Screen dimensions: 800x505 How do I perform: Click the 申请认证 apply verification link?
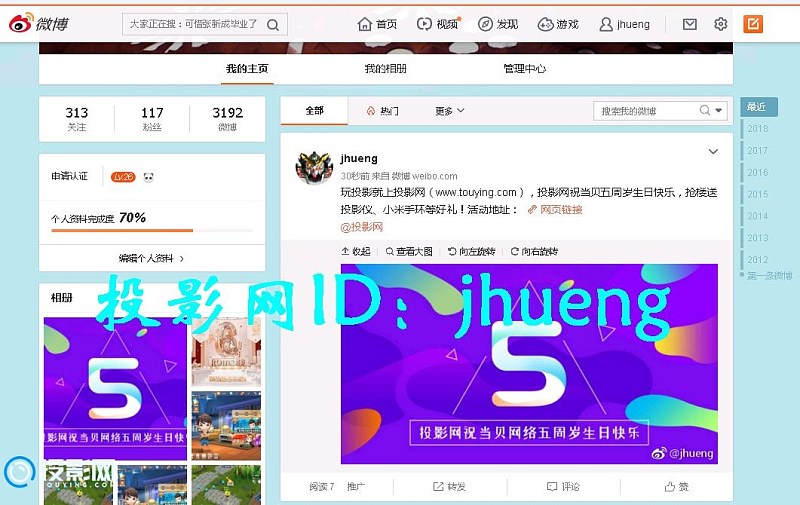[x=69, y=176]
